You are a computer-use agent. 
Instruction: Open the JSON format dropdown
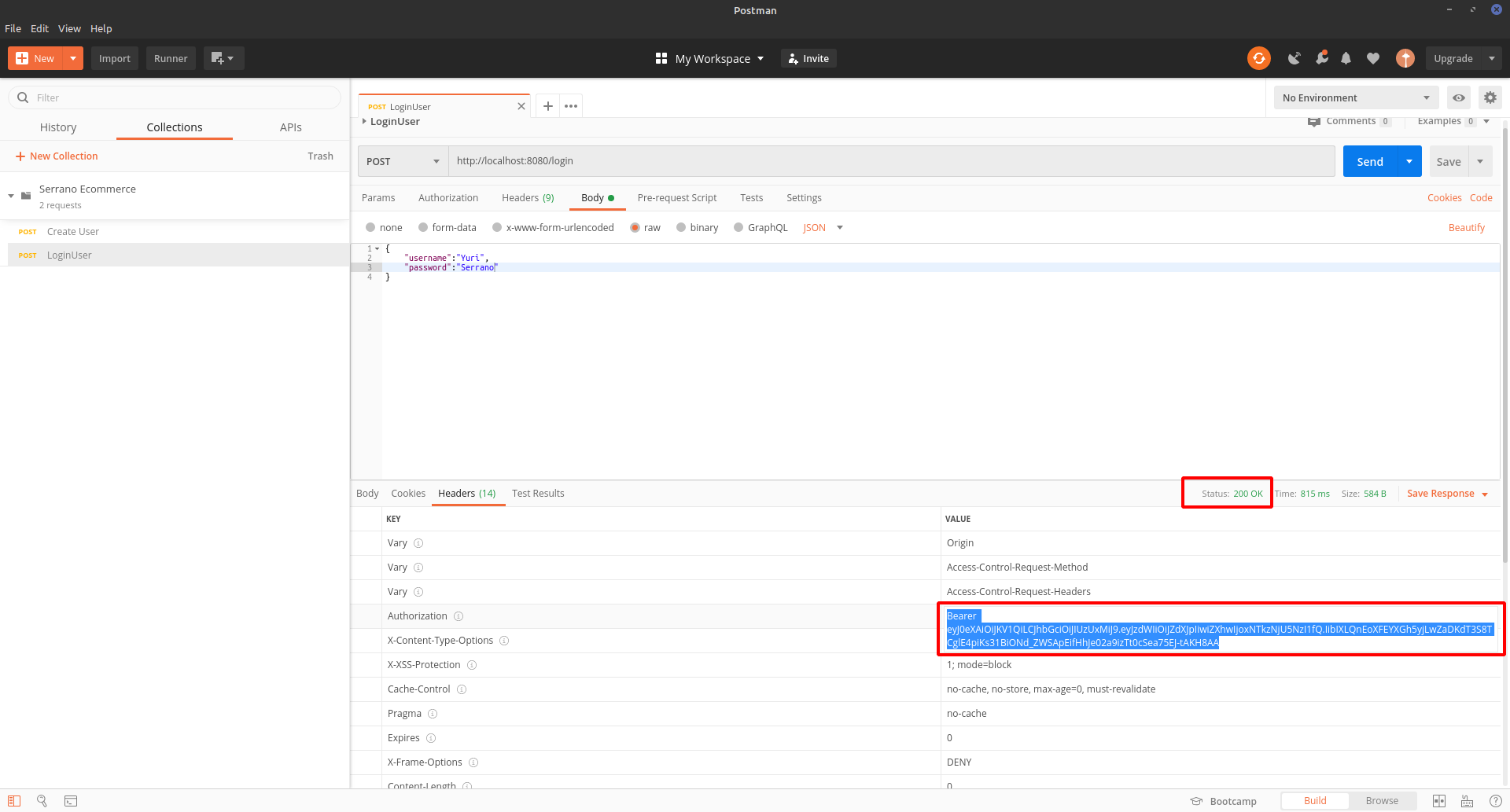click(x=823, y=228)
